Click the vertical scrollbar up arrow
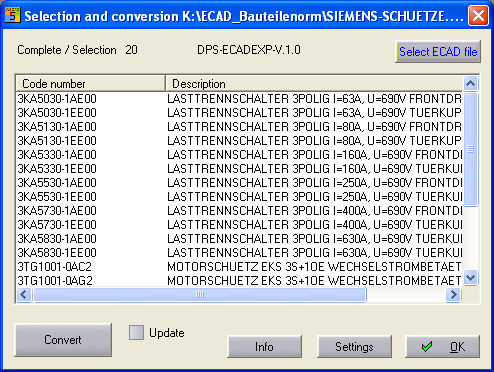The height and width of the screenshot is (372, 494). coord(470,83)
